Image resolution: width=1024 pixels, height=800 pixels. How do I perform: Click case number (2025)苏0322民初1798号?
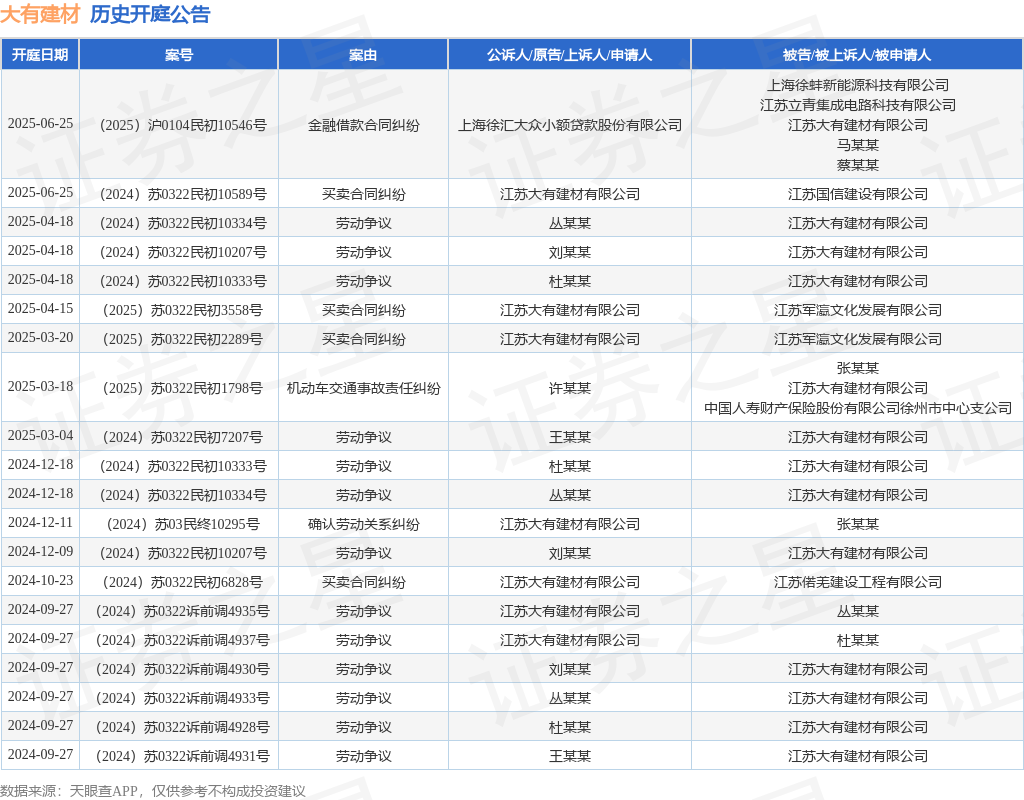[182, 388]
